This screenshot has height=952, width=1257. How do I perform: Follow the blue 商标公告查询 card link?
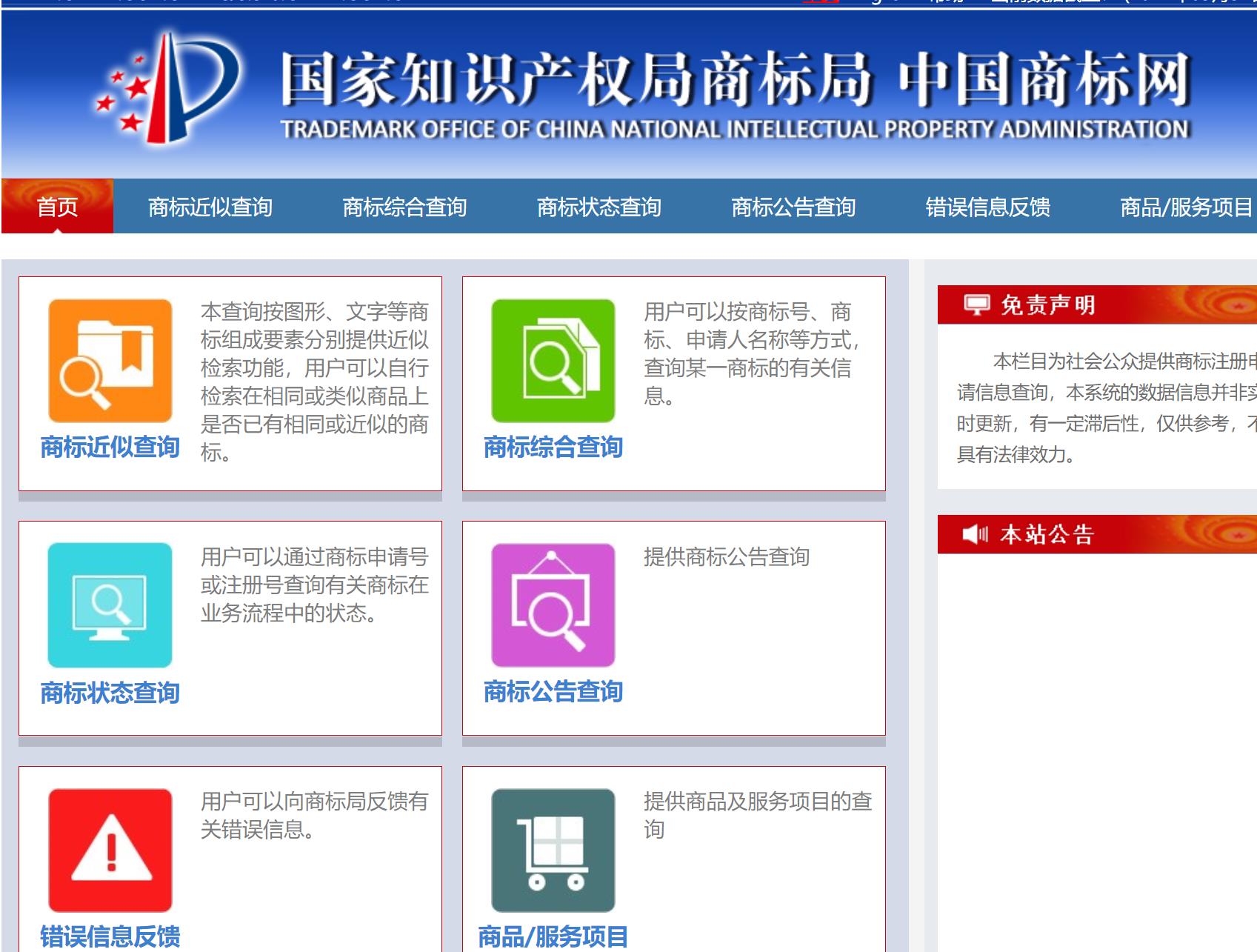point(553,691)
